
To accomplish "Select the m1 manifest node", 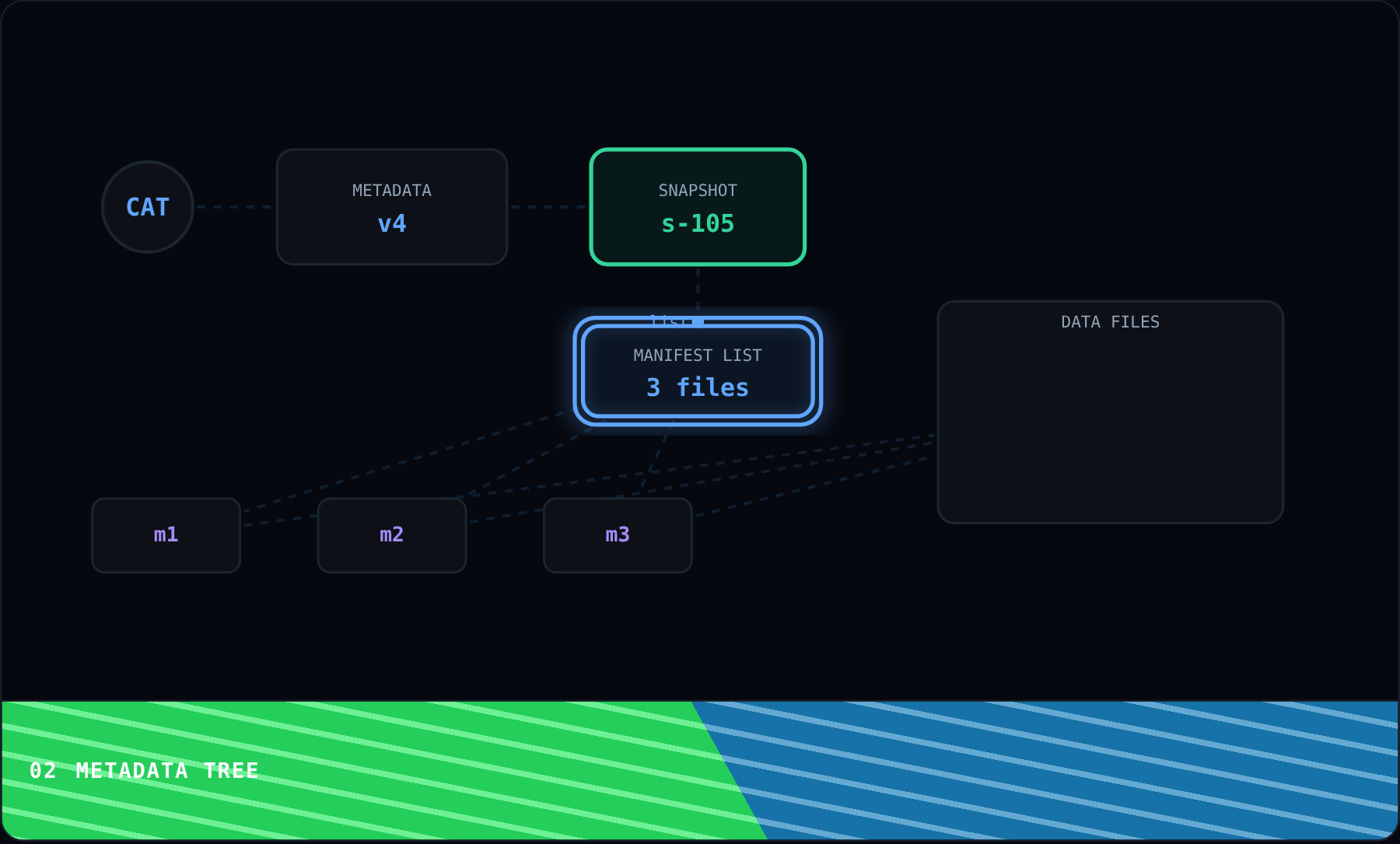I will [x=166, y=535].
